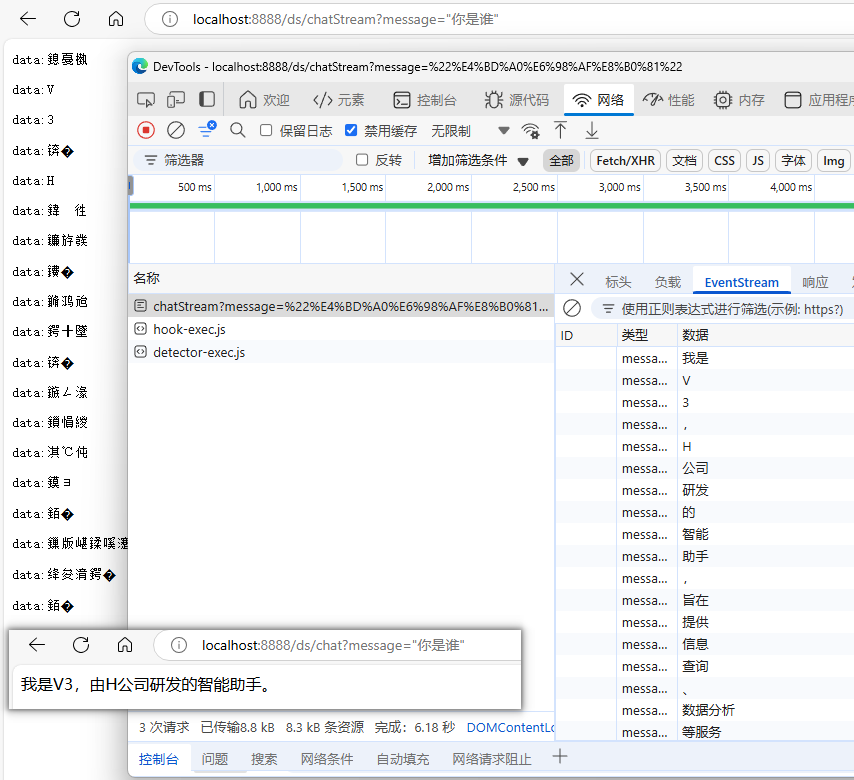Click the export HAR download arrow

point(591,130)
